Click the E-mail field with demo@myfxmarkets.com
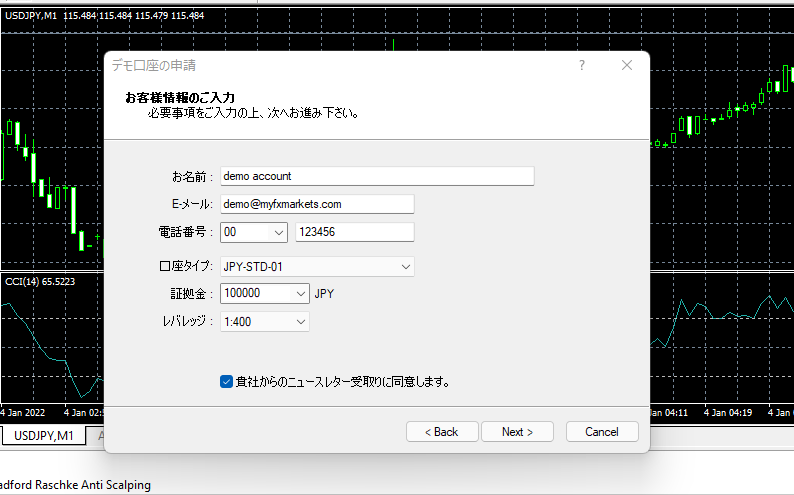Image resolution: width=794 pixels, height=495 pixels. (317, 204)
